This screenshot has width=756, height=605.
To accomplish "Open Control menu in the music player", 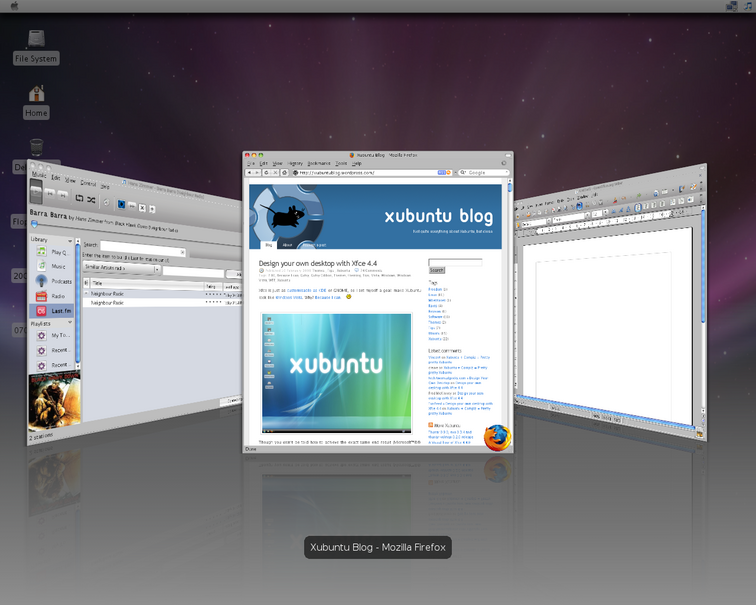I will [88, 183].
